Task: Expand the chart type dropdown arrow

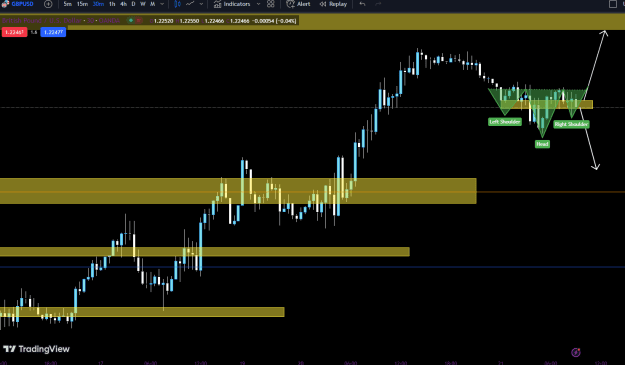Action: [201, 4]
